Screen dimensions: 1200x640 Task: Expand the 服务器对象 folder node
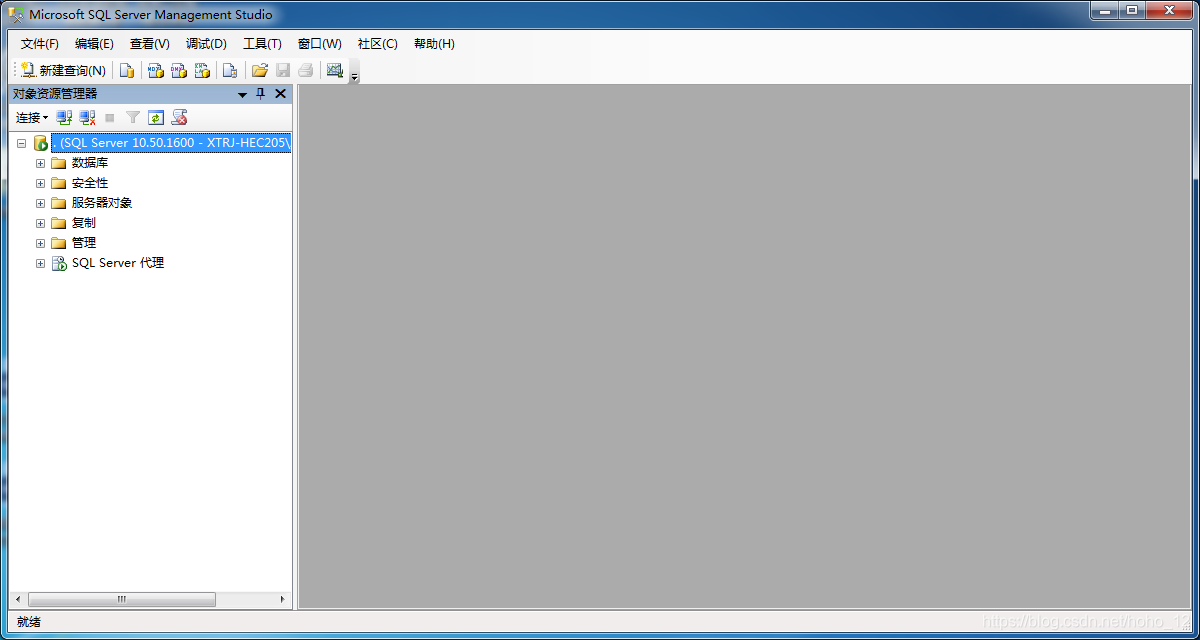tap(41, 203)
